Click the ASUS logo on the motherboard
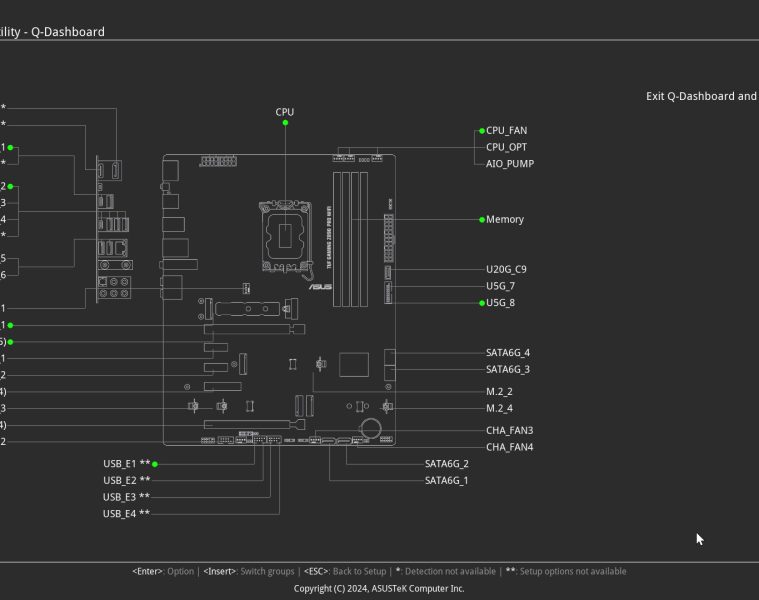The image size is (759, 600). pos(320,287)
